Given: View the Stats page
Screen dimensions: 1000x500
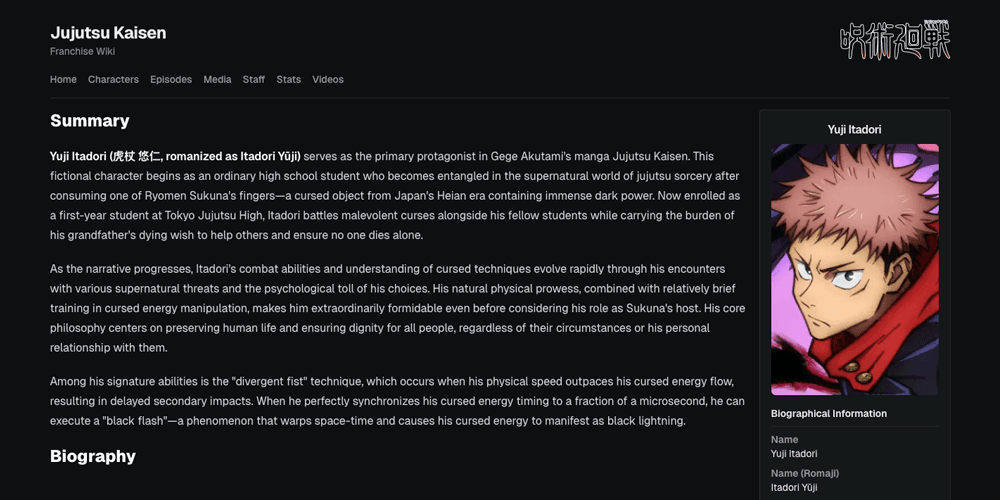Looking at the screenshot, I should click(288, 80).
